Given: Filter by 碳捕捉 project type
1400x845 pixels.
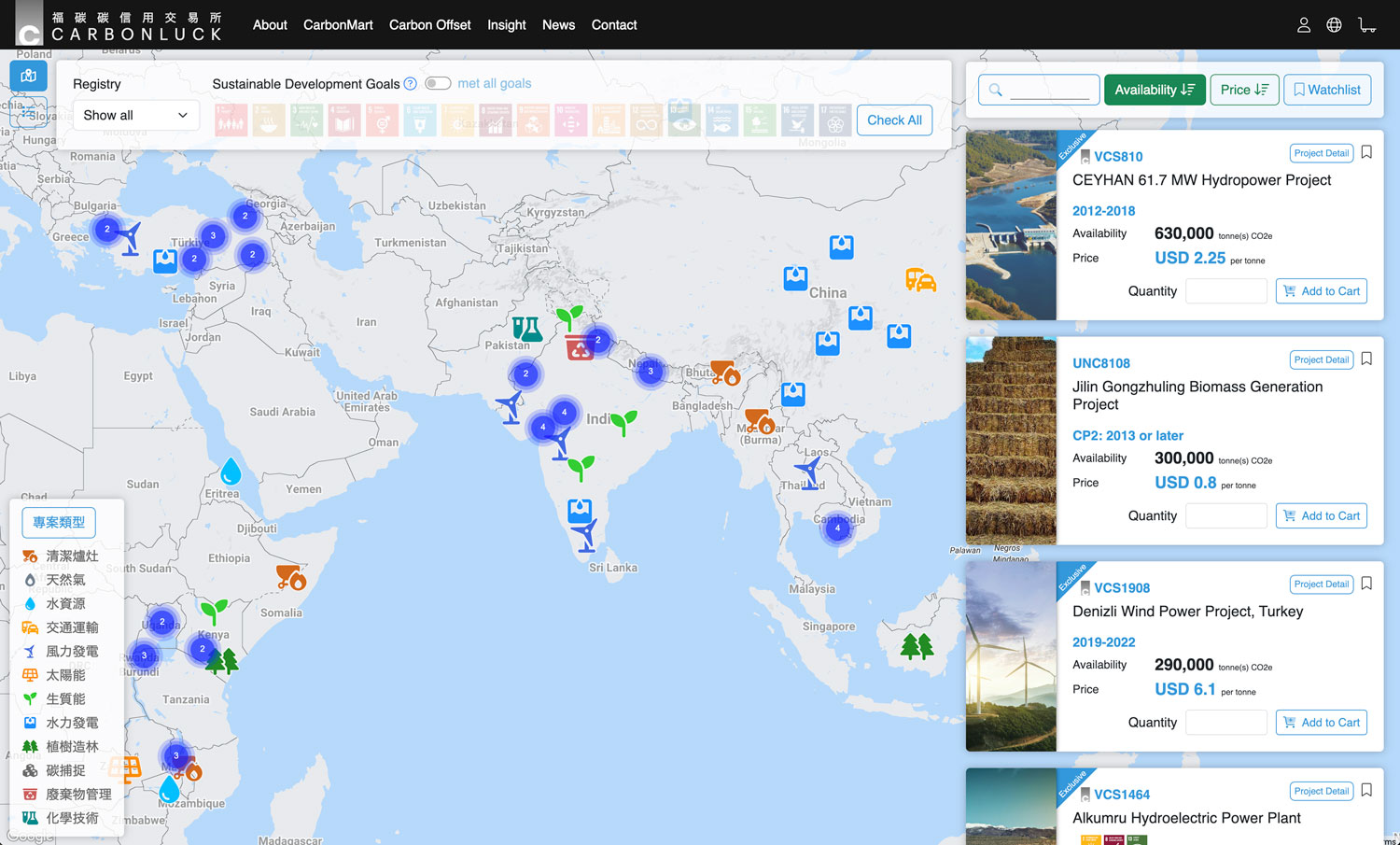Looking at the screenshot, I should 54,770.
